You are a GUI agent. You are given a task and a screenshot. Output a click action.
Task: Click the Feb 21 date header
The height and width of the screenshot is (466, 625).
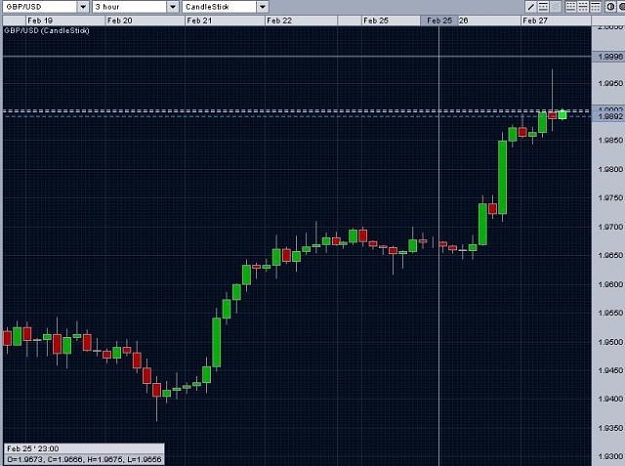tap(199, 20)
